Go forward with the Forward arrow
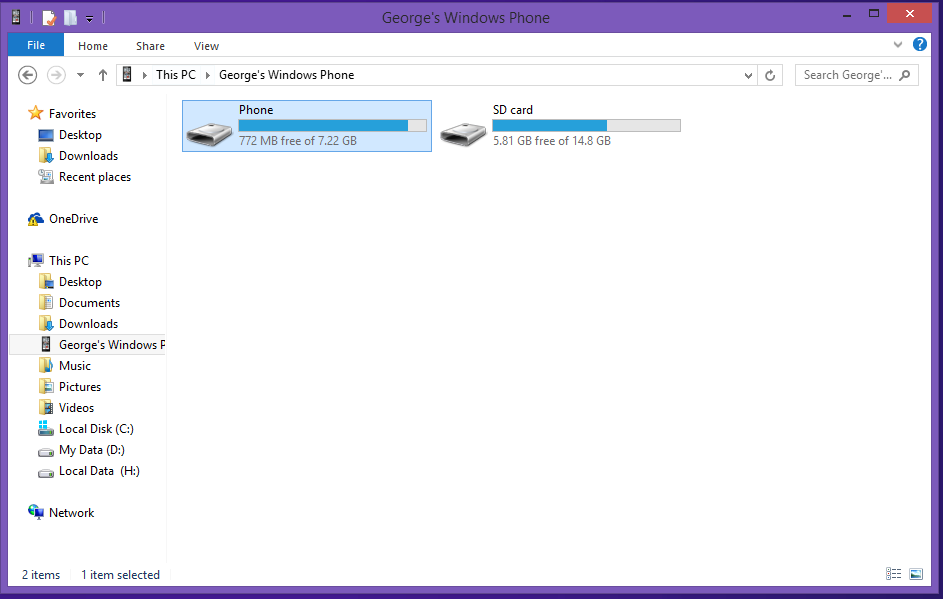This screenshot has height=599, width=943. pos(57,75)
